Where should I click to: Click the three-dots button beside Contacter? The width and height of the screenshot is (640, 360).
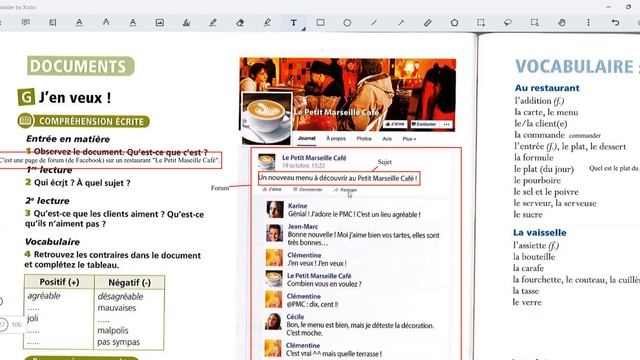tap(447, 124)
